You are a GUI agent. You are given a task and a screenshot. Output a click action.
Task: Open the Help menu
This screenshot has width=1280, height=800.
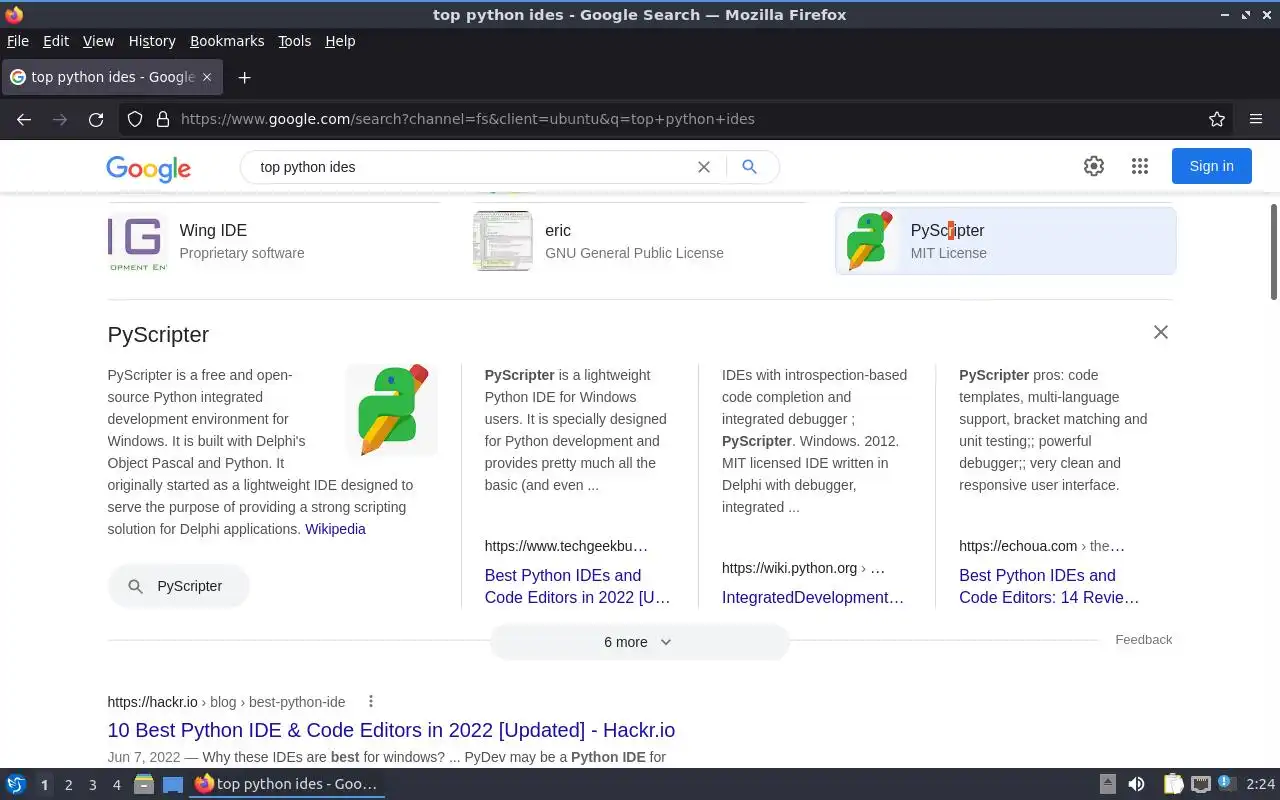click(340, 41)
